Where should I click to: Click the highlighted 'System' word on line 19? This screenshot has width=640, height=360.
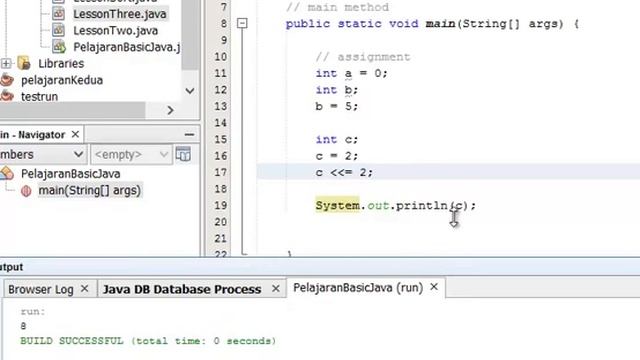pyautogui.click(x=337, y=205)
